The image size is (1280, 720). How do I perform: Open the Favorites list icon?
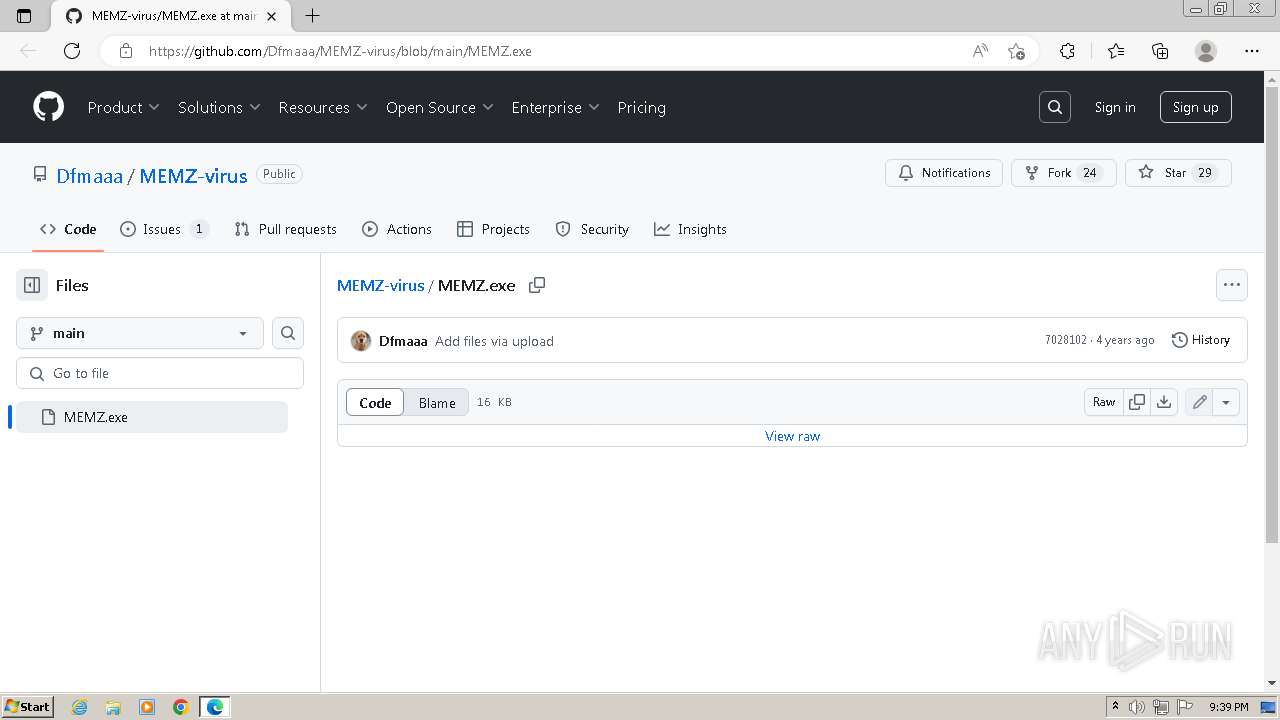click(1116, 51)
